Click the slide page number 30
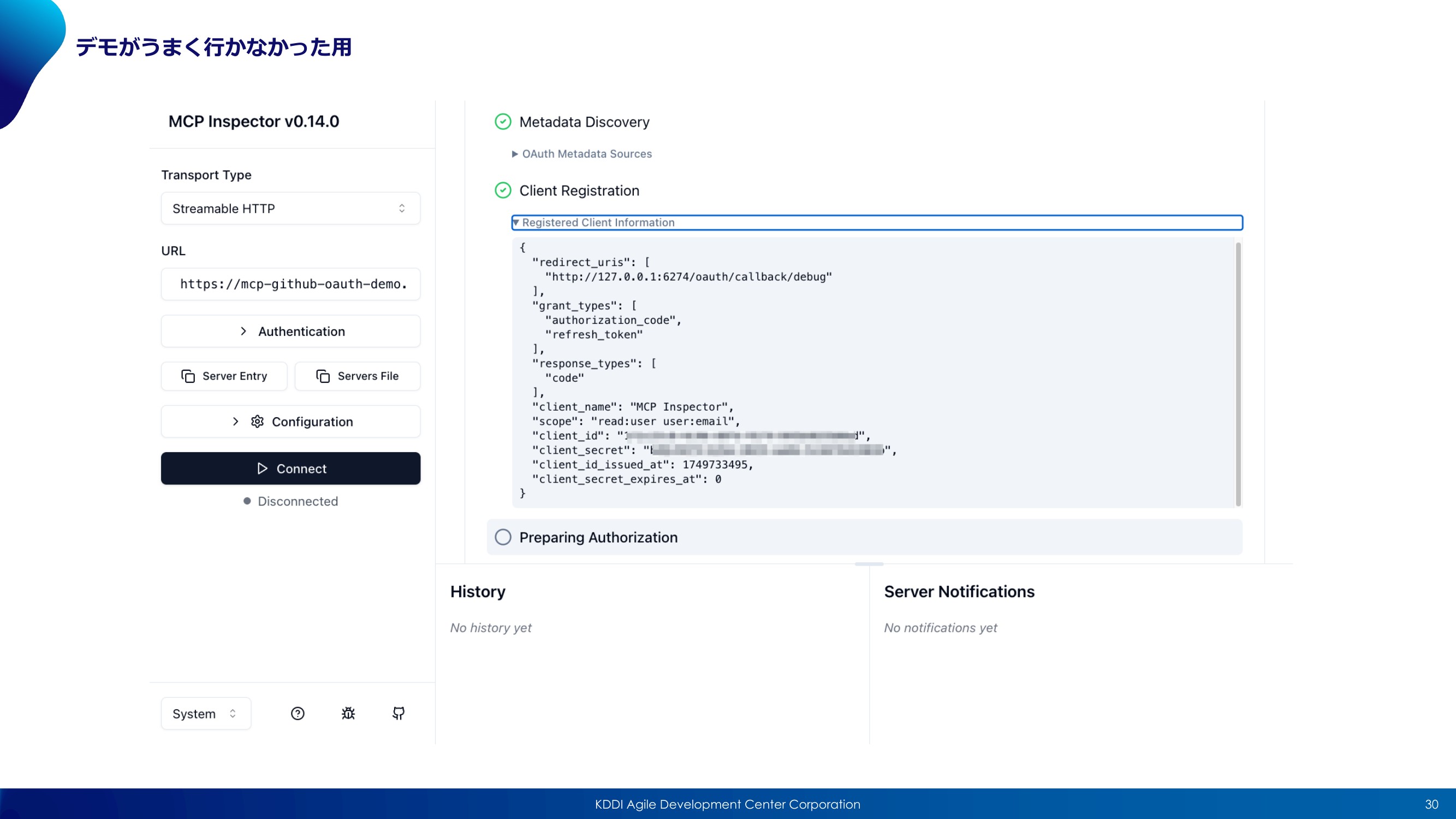 click(1431, 804)
